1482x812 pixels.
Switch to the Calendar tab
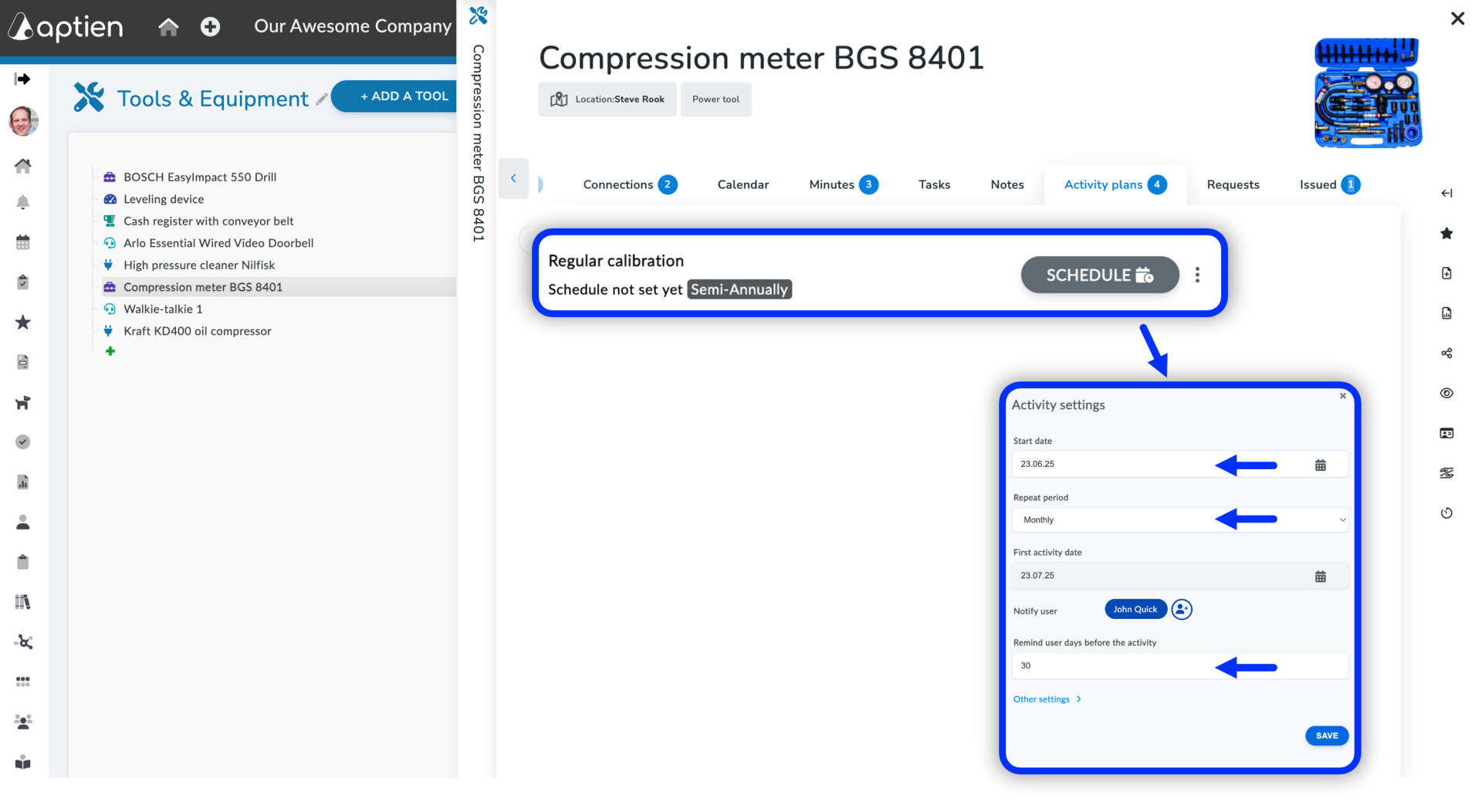(743, 184)
